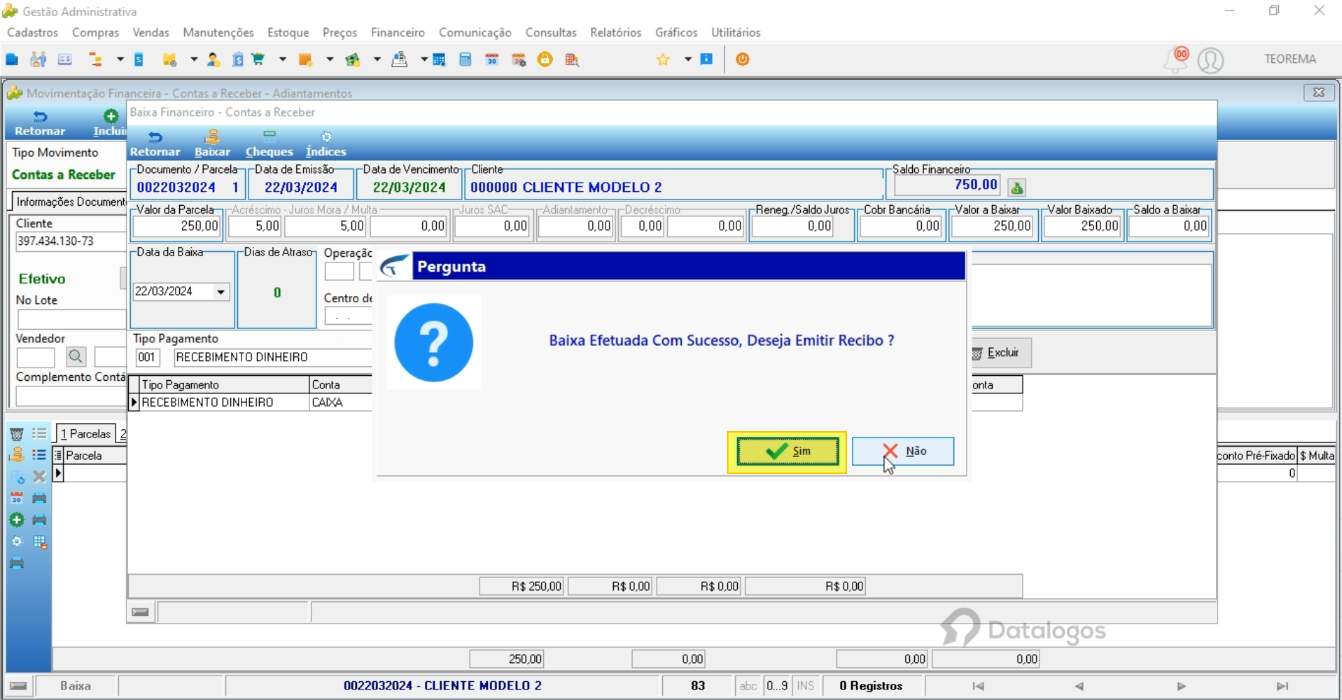1342x700 pixels.
Task: Click the Retornar arrow in Baixa Financeiro window
Action: (155, 144)
